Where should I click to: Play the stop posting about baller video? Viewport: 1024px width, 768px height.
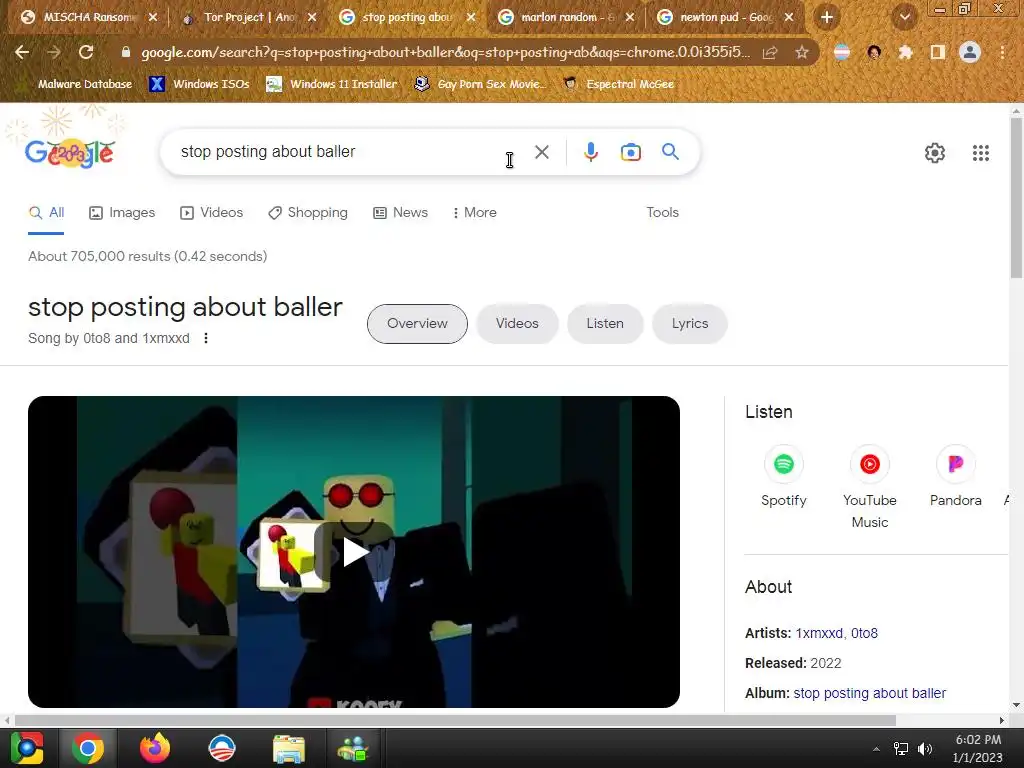tap(354, 552)
